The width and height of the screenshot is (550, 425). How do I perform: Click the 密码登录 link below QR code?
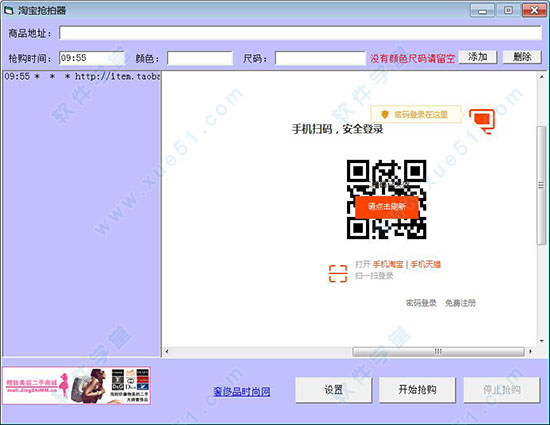pos(421,303)
